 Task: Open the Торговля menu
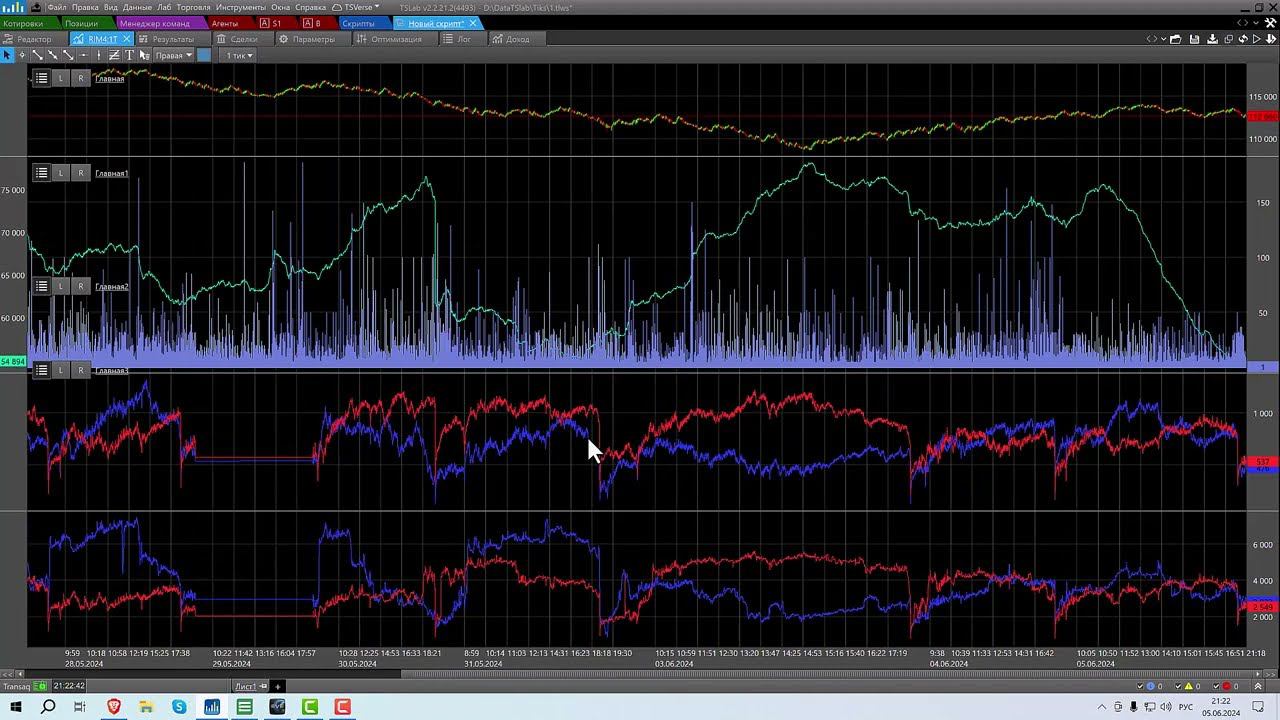click(x=193, y=7)
